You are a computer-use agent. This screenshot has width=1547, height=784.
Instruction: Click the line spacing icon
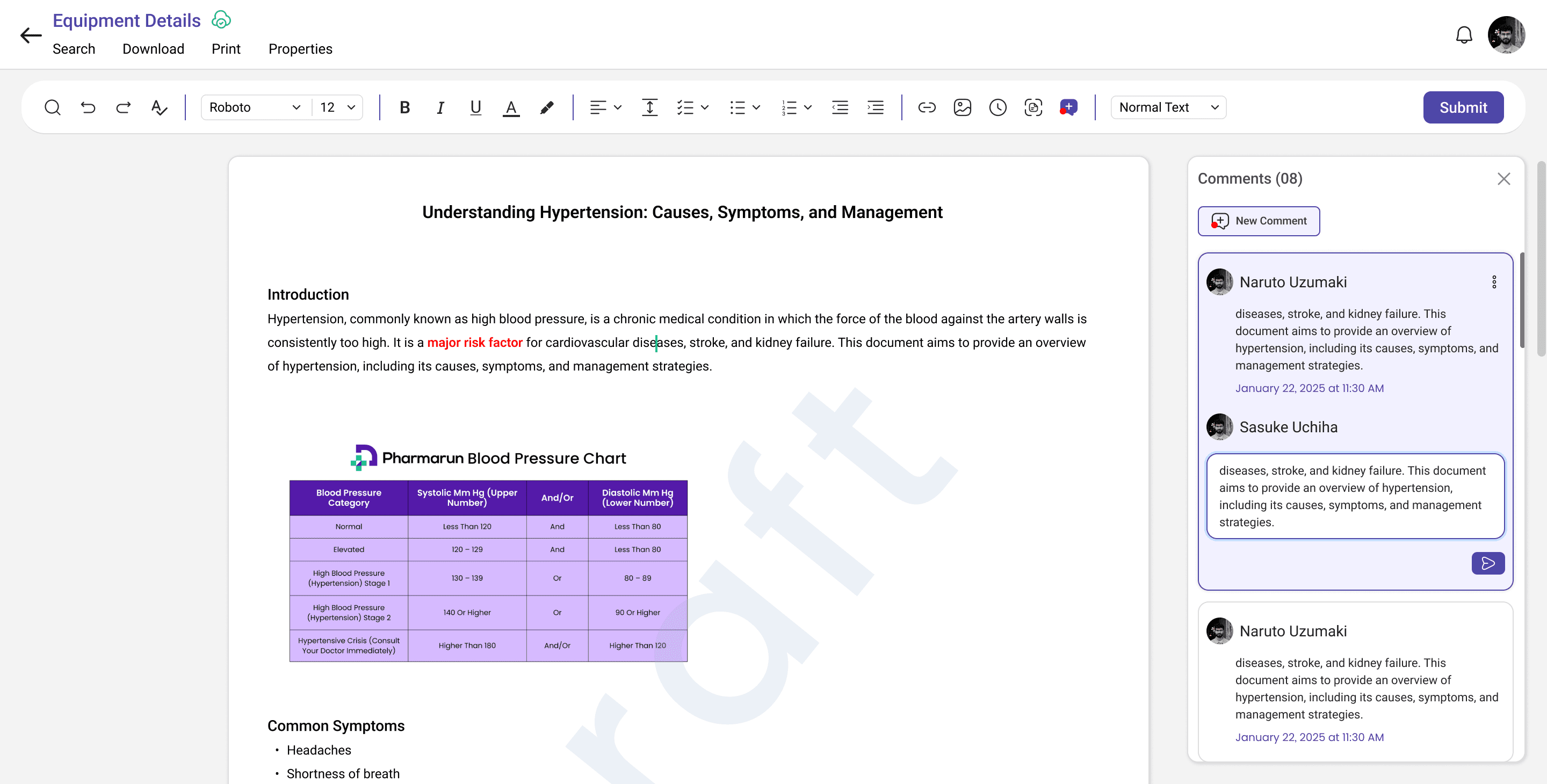(650, 107)
